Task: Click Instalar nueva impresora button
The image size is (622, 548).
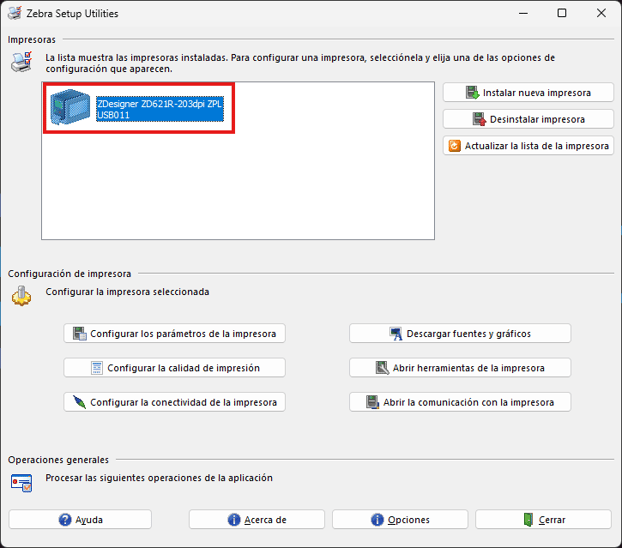Action: click(528, 92)
